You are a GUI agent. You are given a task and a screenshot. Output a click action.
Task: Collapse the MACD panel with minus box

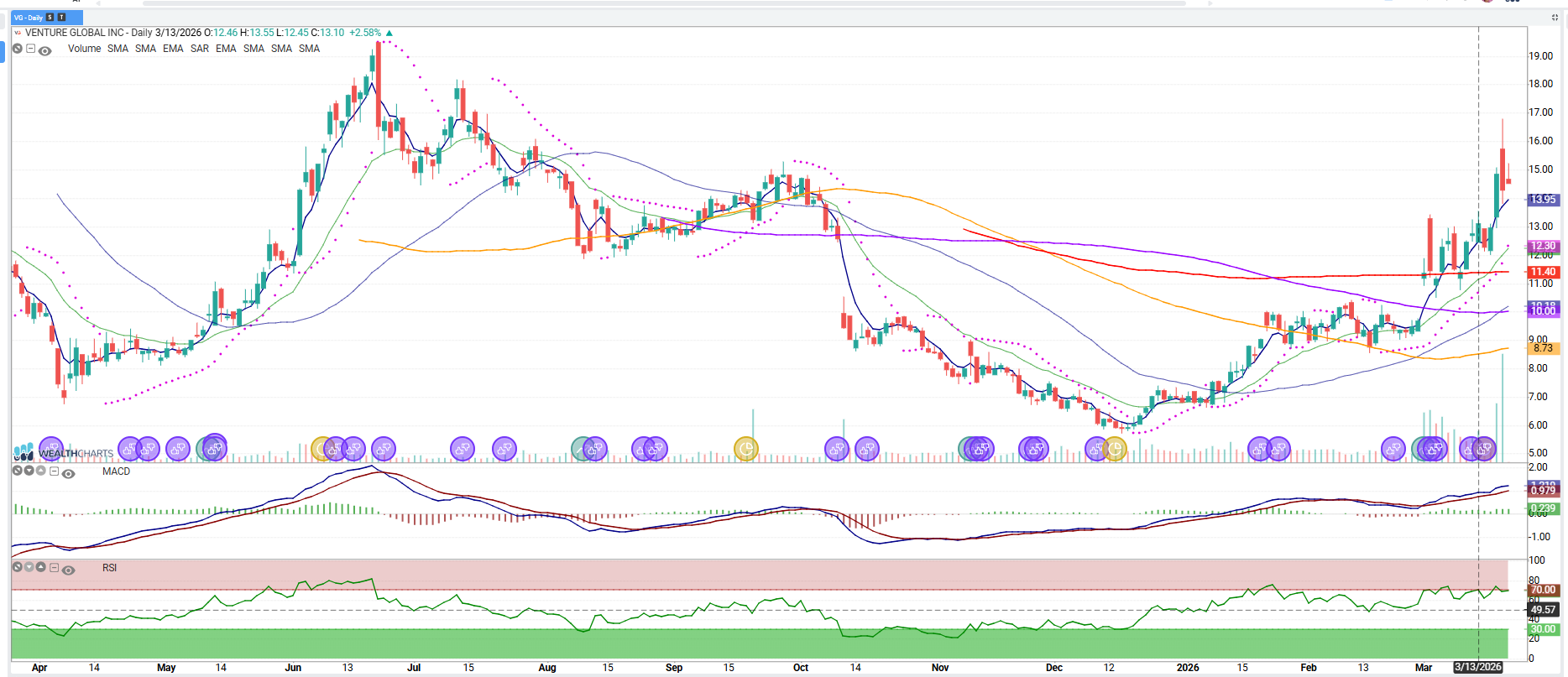pos(55,471)
